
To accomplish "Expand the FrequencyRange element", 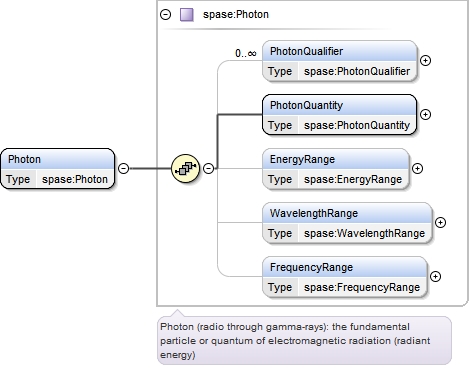I will 435,276.
